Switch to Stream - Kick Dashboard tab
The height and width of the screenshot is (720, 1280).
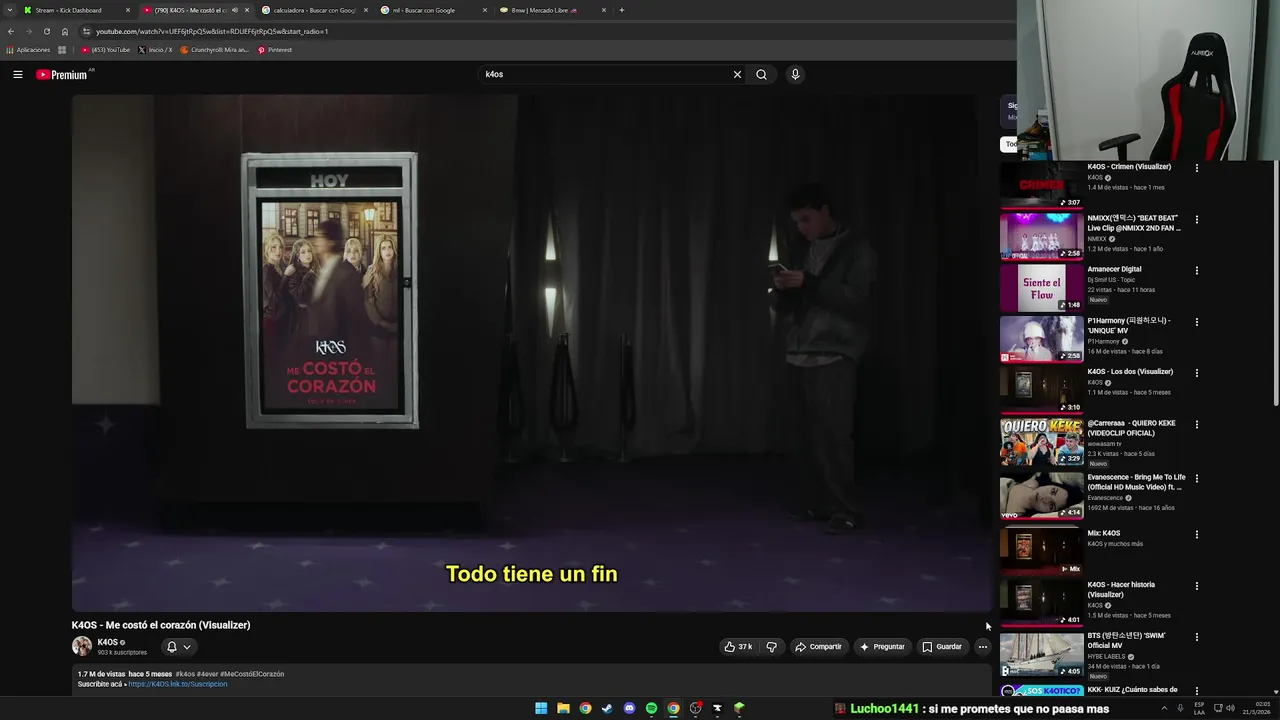pos(78,10)
